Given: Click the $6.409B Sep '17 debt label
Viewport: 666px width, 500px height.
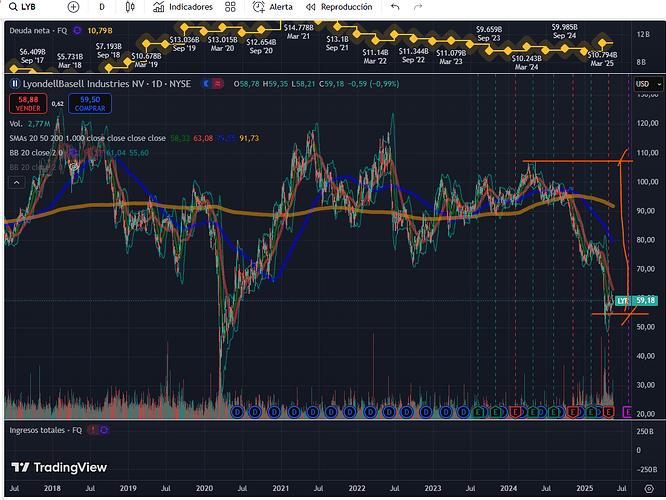Looking at the screenshot, I should 32,56.
